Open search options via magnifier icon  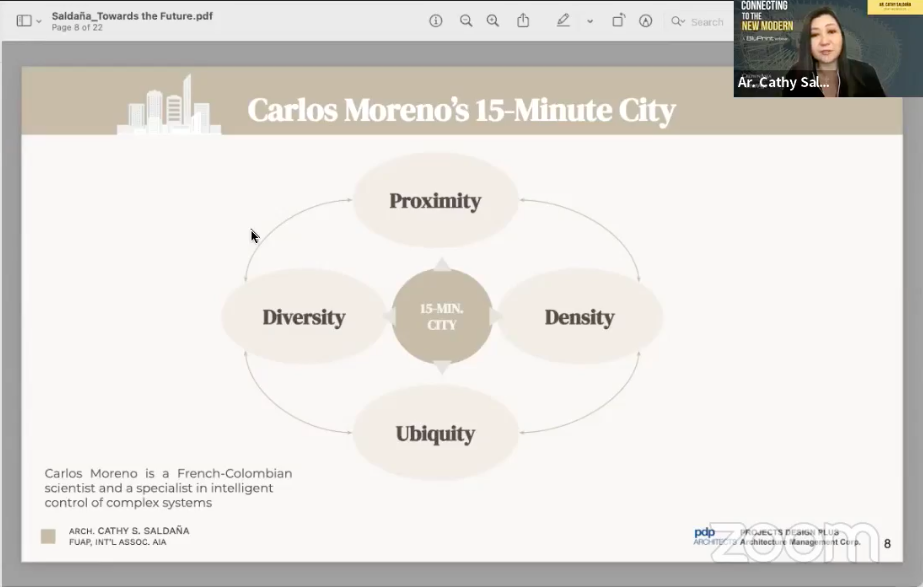pos(678,21)
